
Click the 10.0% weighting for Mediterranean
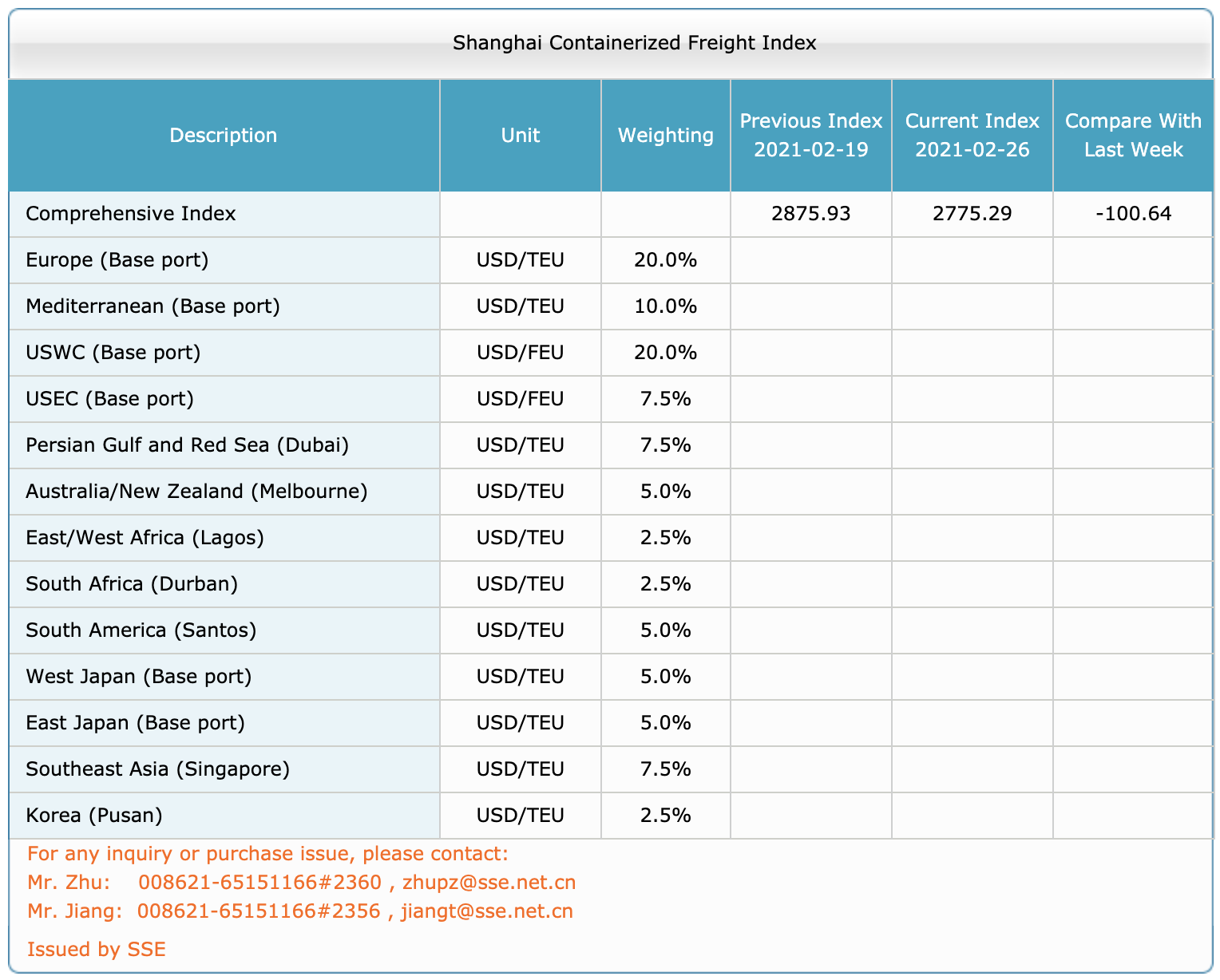666,306
